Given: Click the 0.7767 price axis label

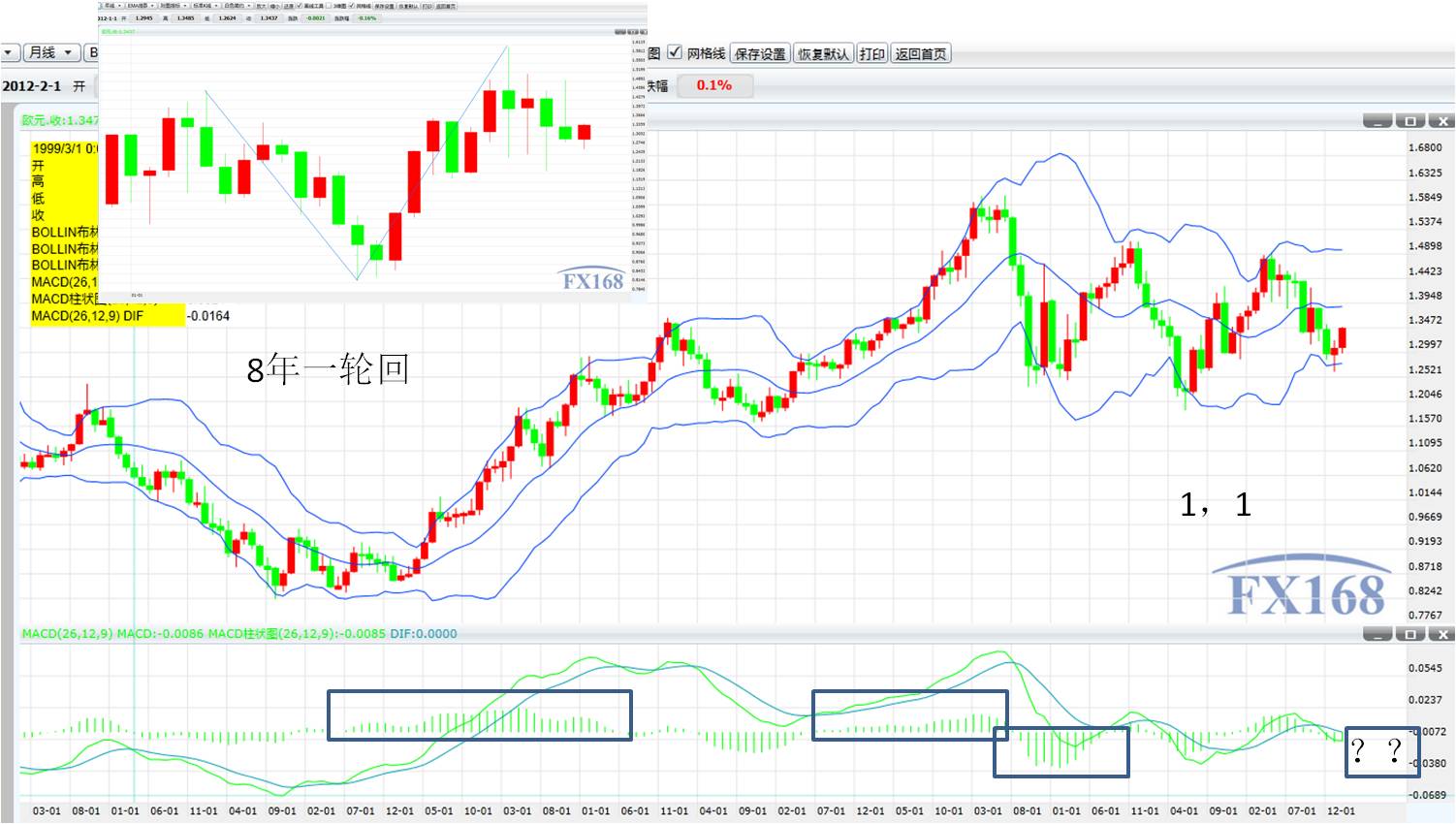Looking at the screenshot, I should coord(1425,616).
